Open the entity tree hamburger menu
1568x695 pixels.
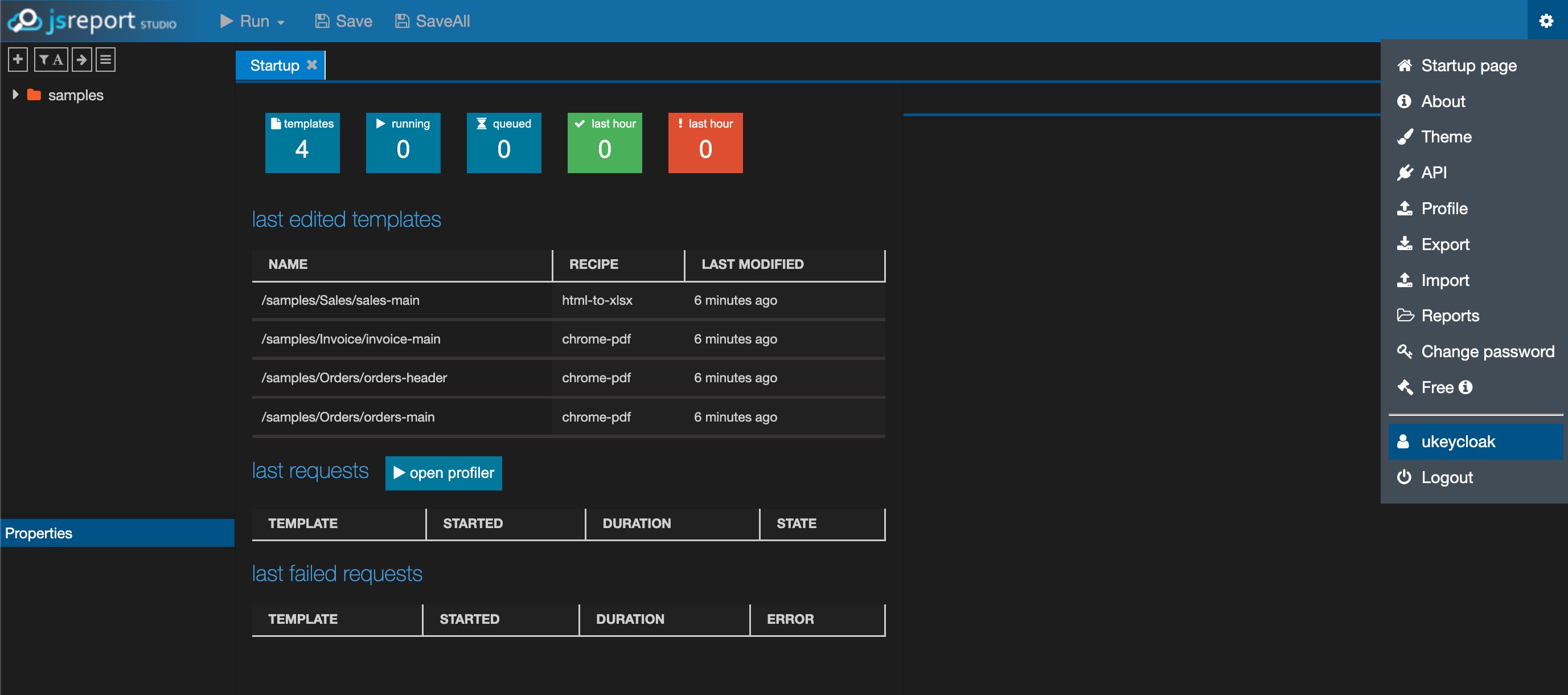click(105, 60)
